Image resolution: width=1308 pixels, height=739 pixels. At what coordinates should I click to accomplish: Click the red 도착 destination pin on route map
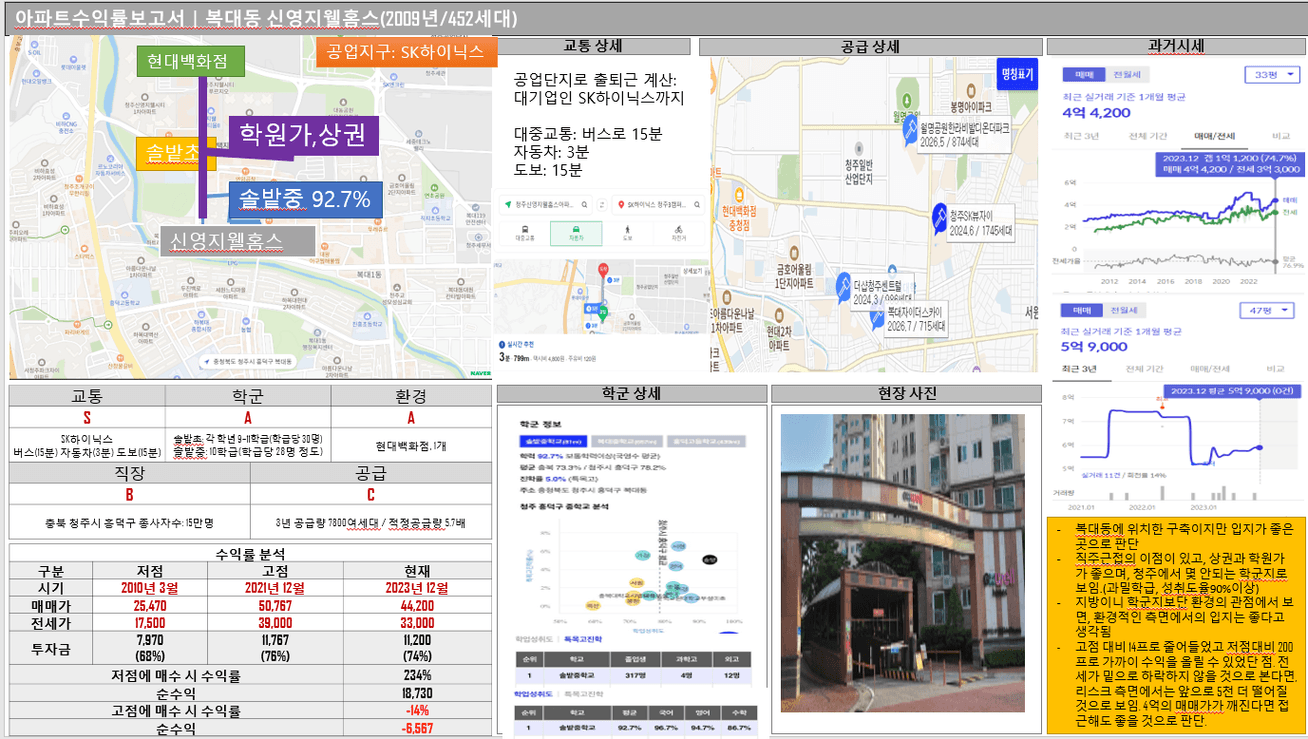pyautogui.click(x=603, y=270)
